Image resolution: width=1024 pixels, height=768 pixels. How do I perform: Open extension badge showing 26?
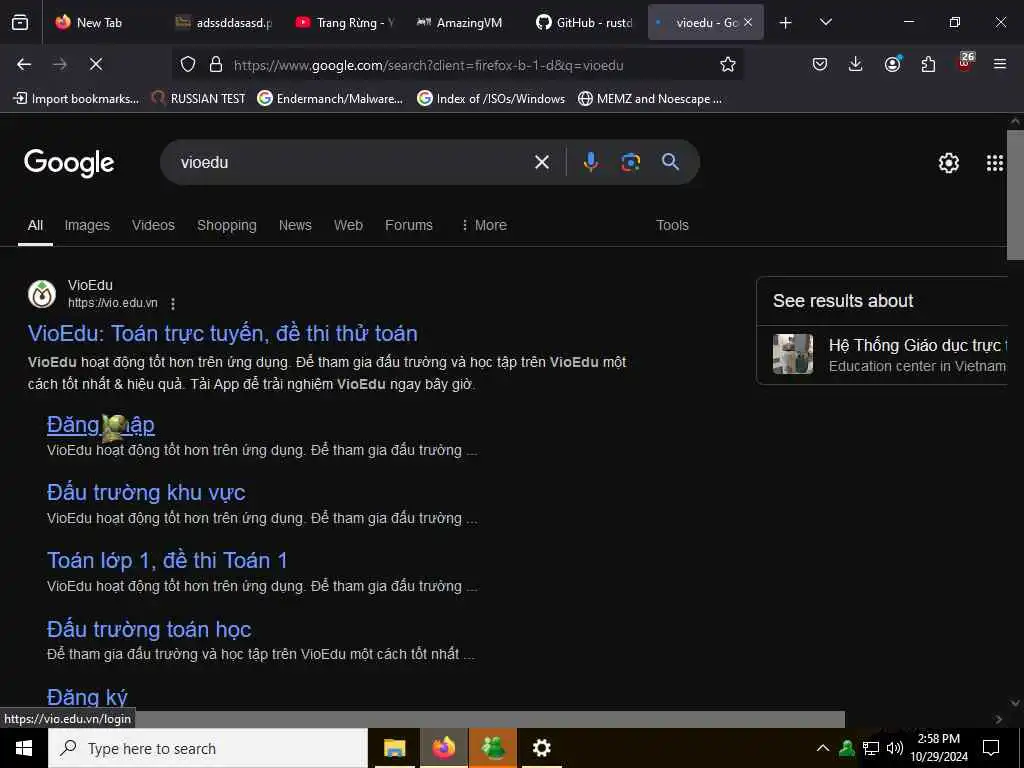[965, 61]
